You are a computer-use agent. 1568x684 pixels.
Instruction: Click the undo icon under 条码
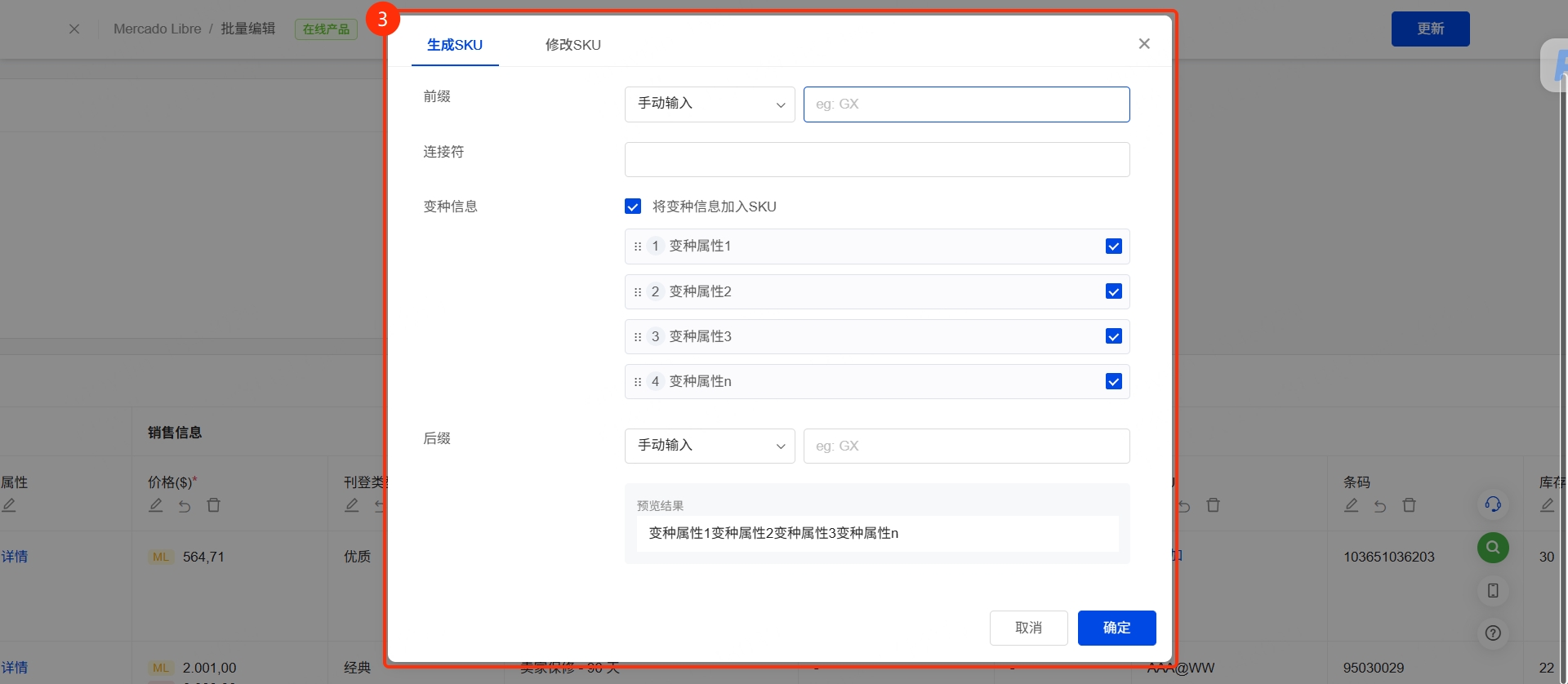click(x=1380, y=506)
